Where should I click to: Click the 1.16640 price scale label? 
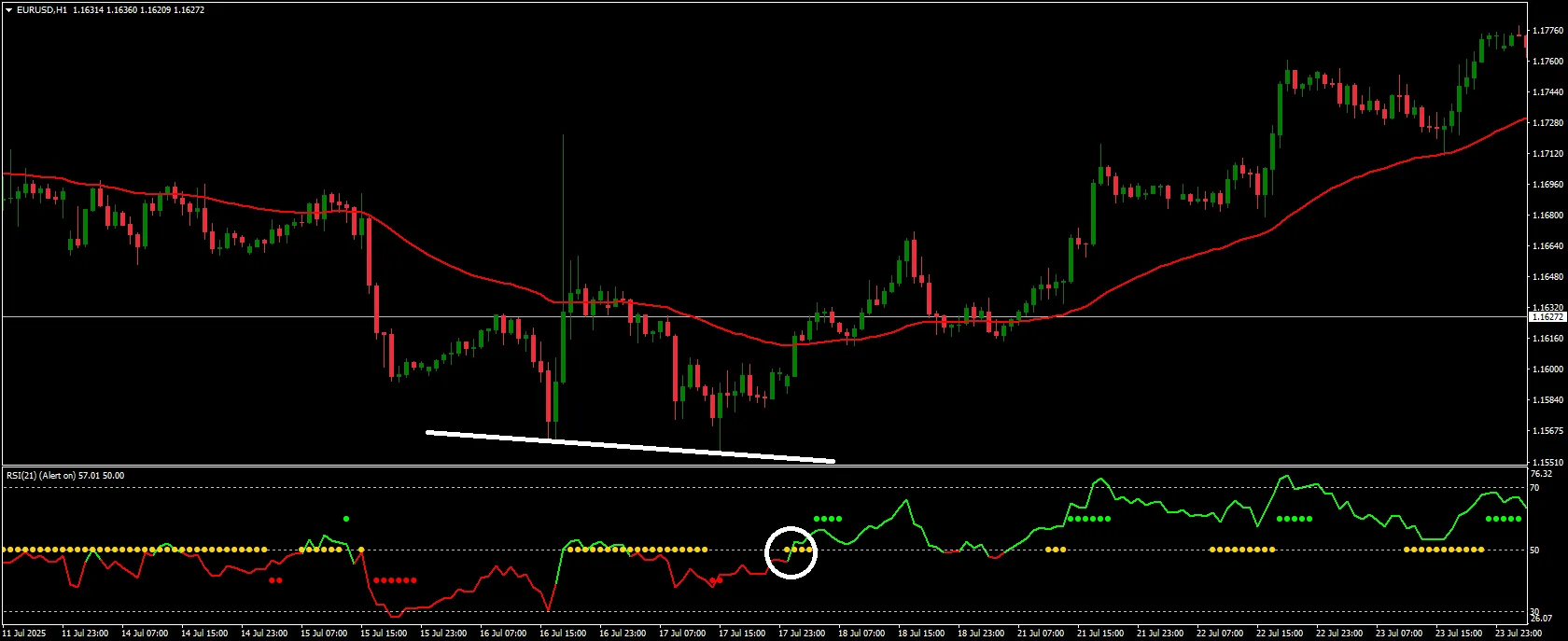pyautogui.click(x=1547, y=246)
